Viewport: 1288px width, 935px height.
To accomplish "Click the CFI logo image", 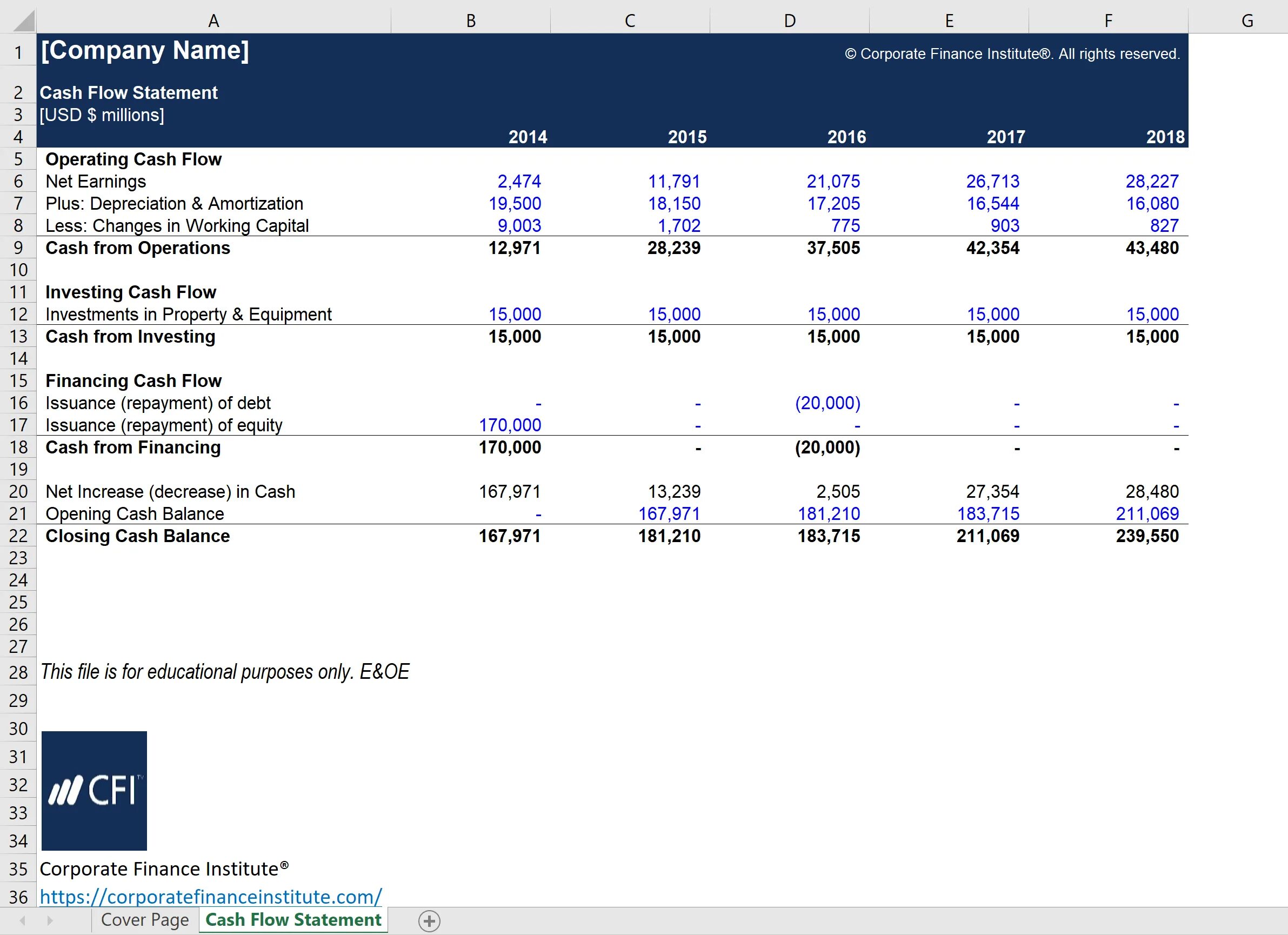I will pos(94,790).
